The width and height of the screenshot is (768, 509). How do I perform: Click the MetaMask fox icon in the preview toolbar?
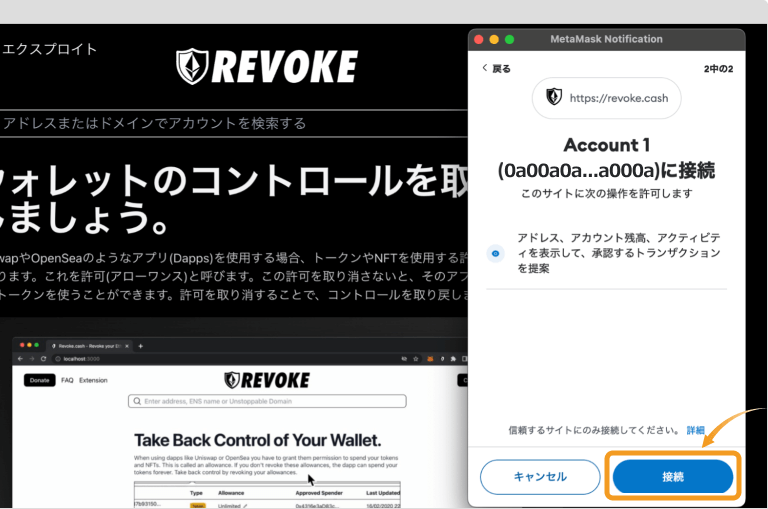(x=430, y=359)
